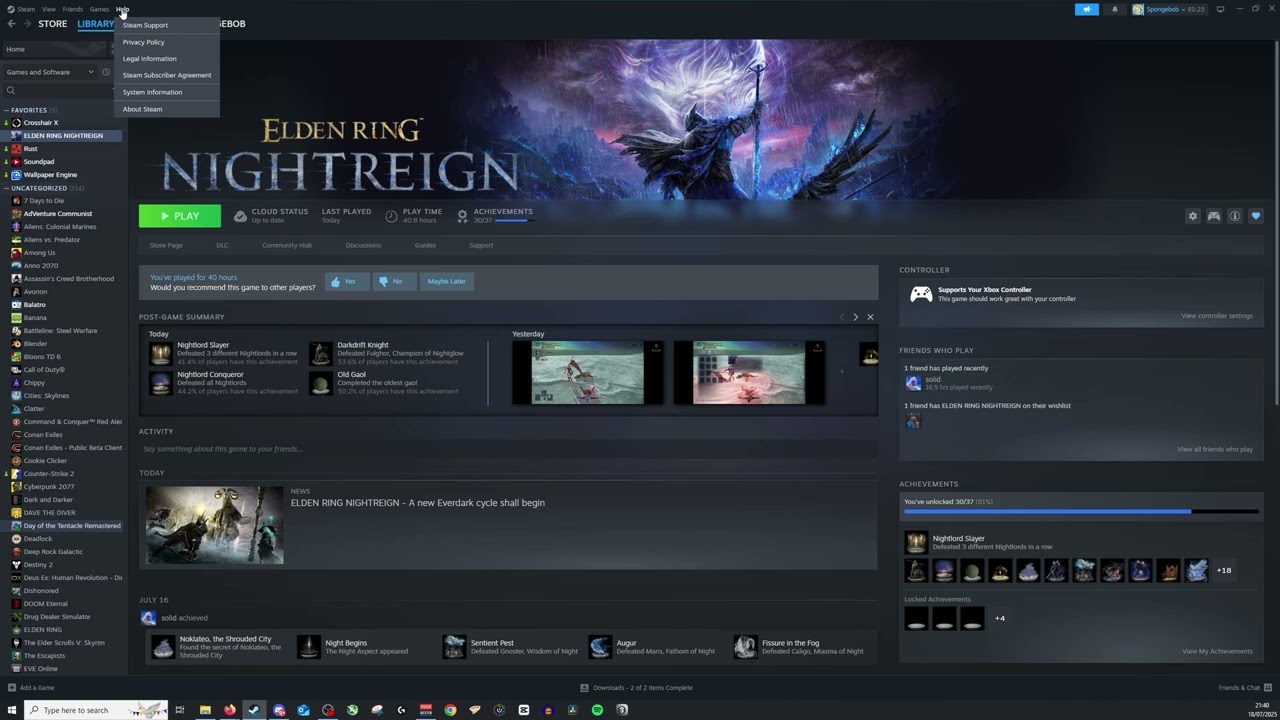Image resolution: width=1280 pixels, height=720 pixels.
Task: Go back with the back arrow
Action: point(11,24)
